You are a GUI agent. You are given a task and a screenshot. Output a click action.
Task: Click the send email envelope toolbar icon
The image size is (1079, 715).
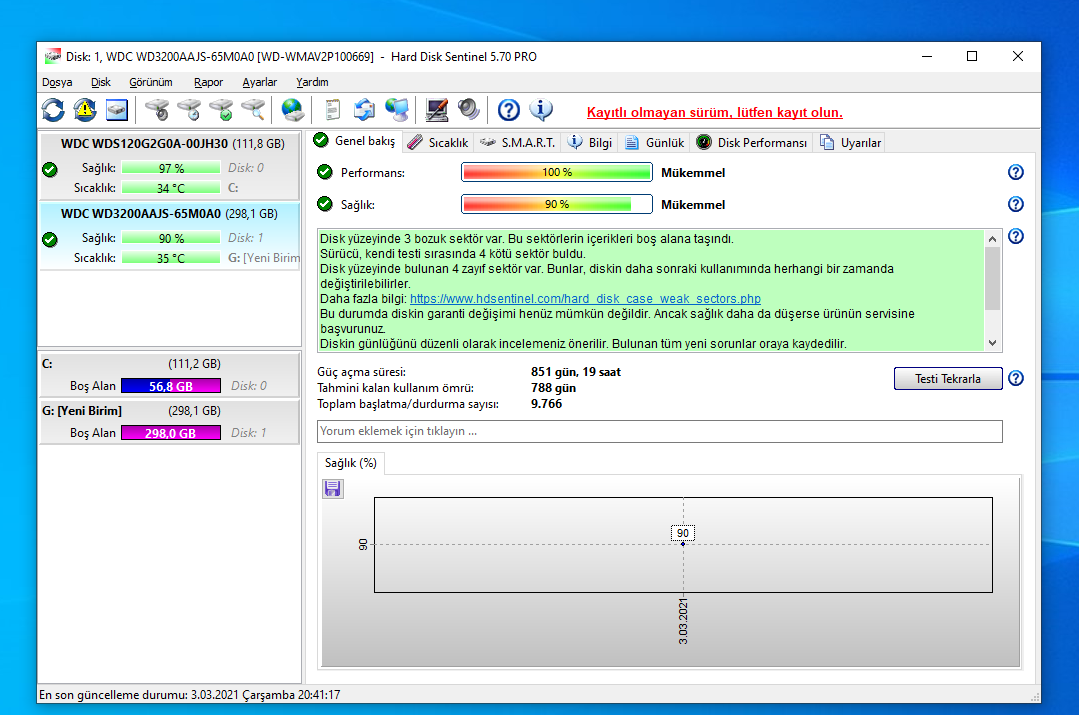(364, 109)
